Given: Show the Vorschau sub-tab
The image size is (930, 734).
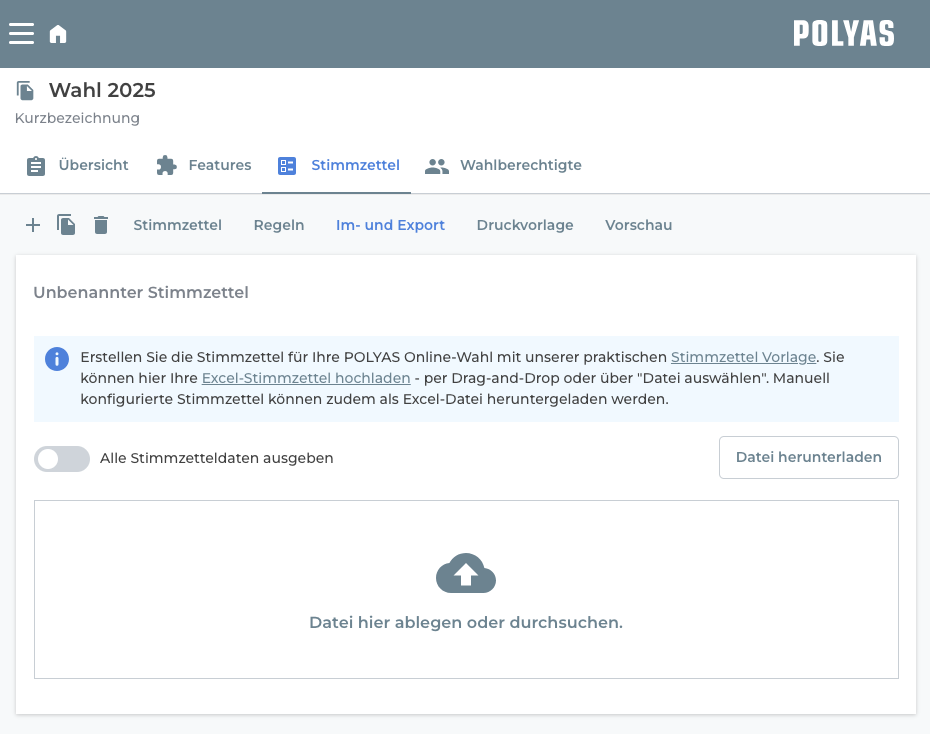Looking at the screenshot, I should click(x=638, y=225).
